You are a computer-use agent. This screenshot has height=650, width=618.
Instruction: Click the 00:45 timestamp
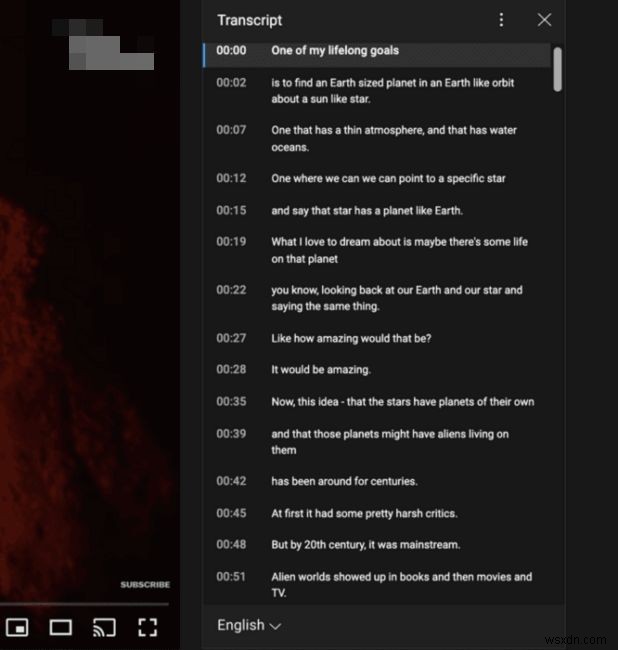coord(231,513)
